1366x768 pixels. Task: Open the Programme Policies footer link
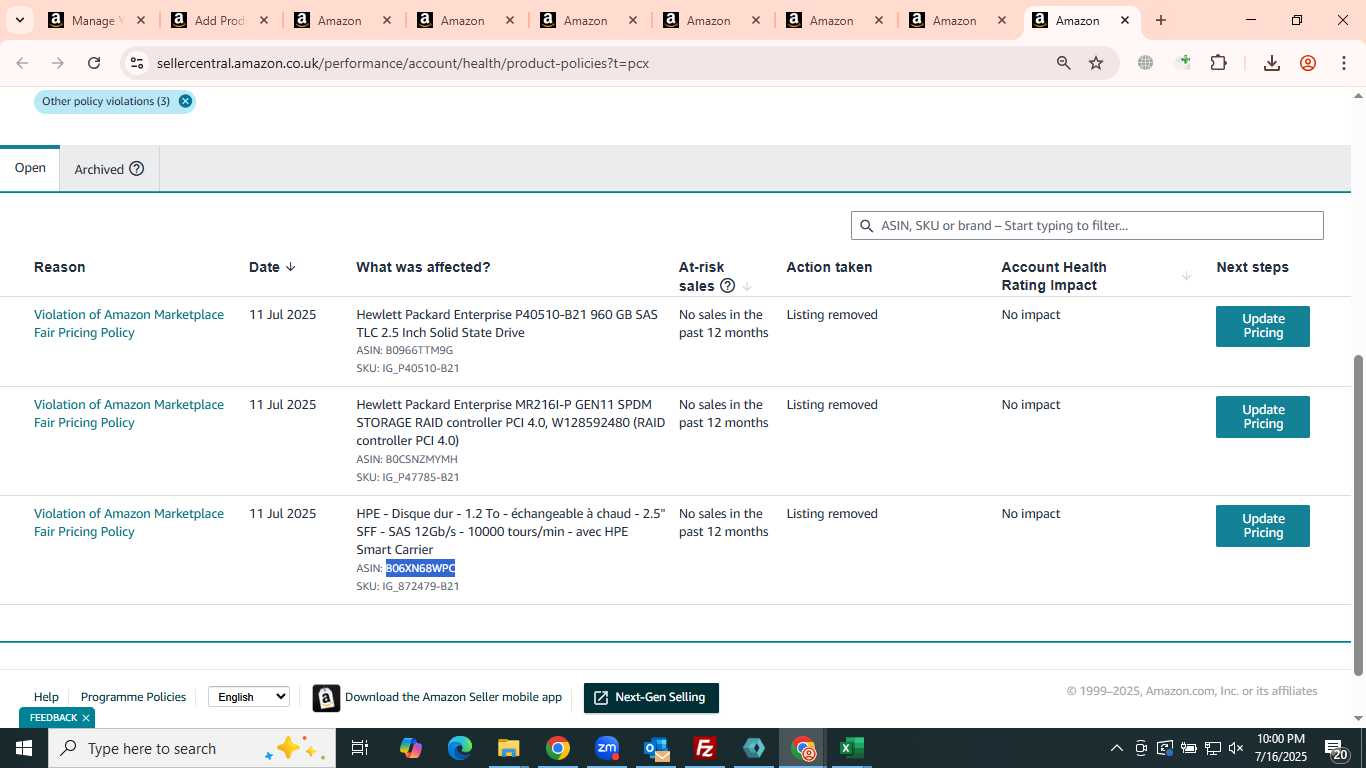tap(133, 697)
